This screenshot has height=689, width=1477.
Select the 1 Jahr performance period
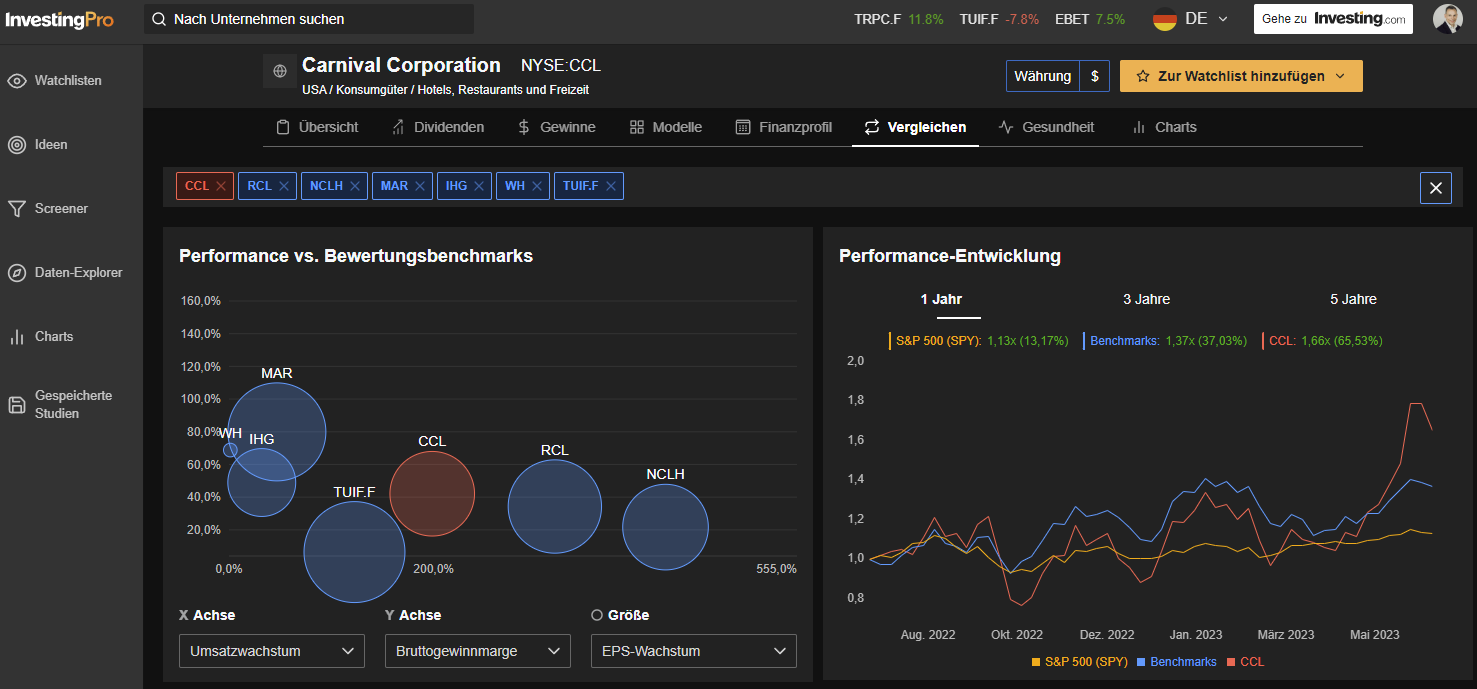point(941,299)
